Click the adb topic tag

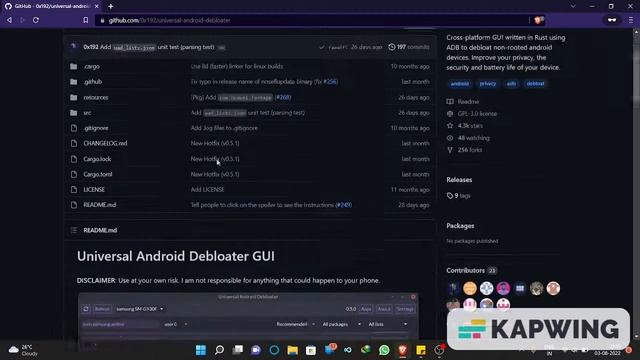[511, 84]
